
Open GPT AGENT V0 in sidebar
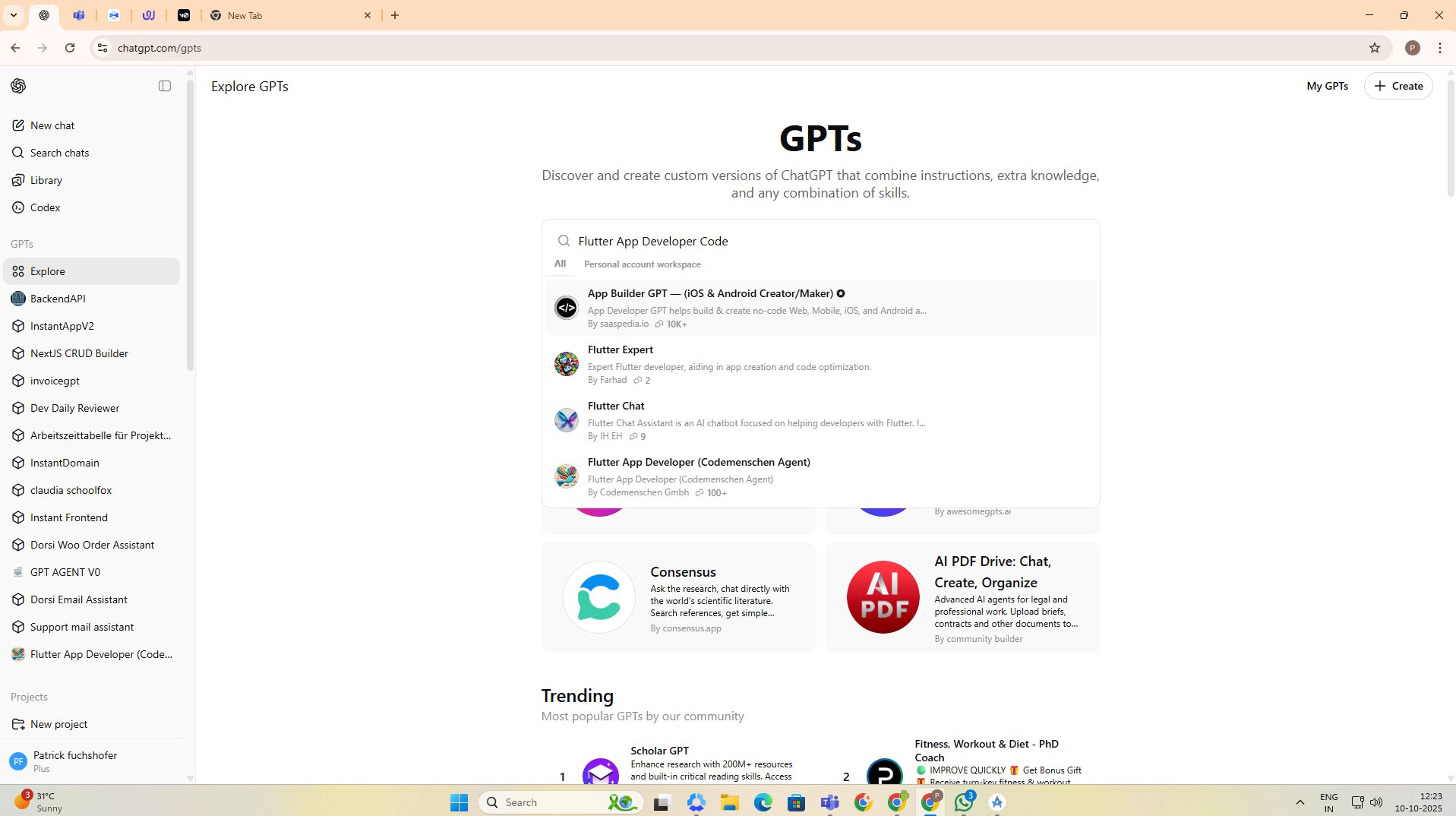tap(91, 572)
